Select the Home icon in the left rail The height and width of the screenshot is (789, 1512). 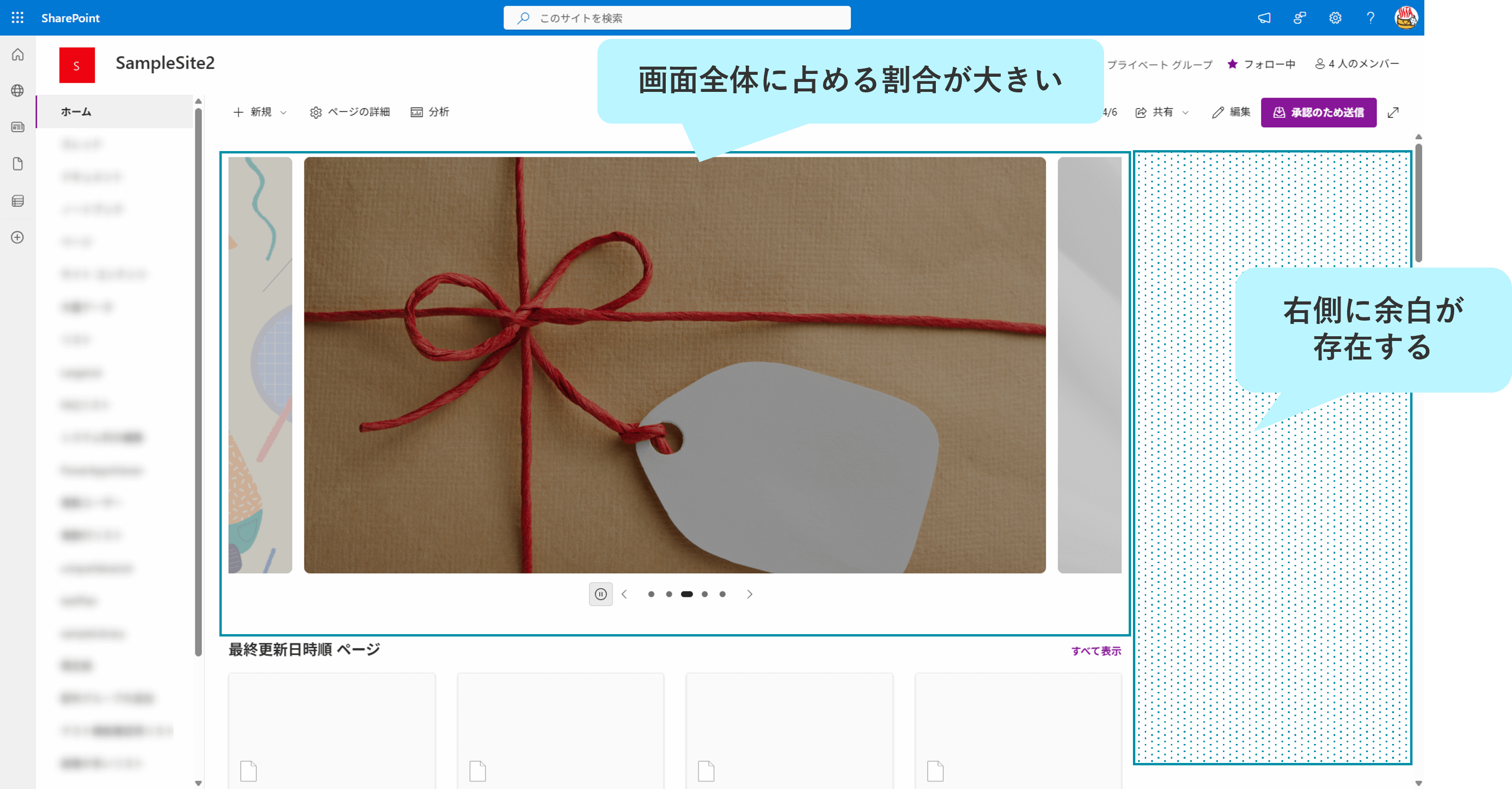(x=17, y=54)
